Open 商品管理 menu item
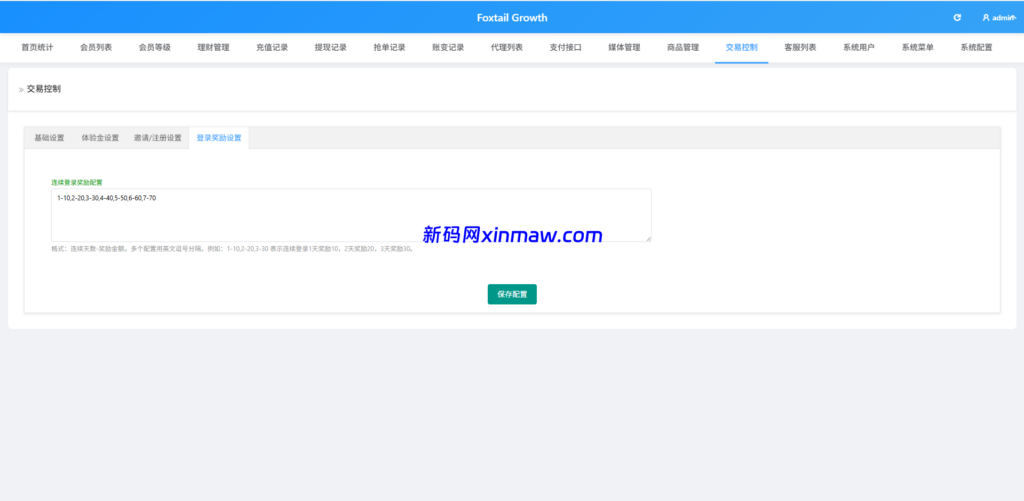1024x501 pixels. click(x=682, y=48)
